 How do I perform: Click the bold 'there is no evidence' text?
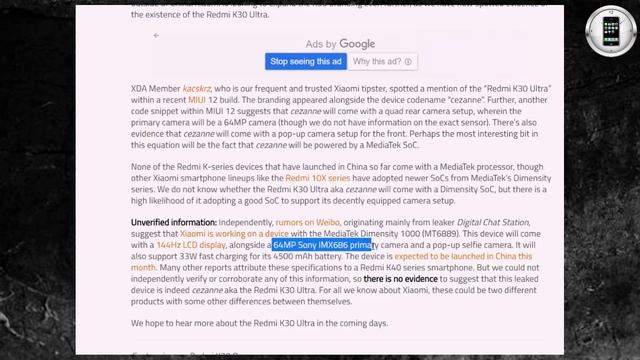pos(400,279)
